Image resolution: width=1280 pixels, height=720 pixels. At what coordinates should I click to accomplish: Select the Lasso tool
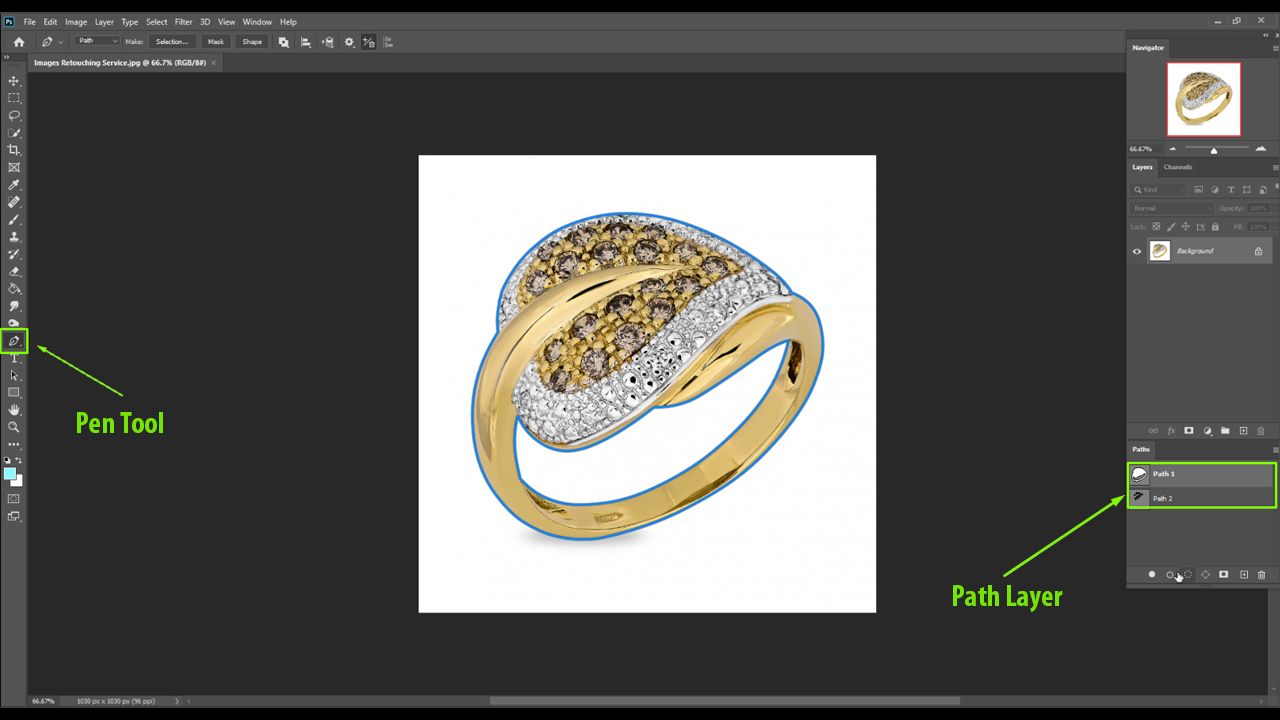point(14,115)
